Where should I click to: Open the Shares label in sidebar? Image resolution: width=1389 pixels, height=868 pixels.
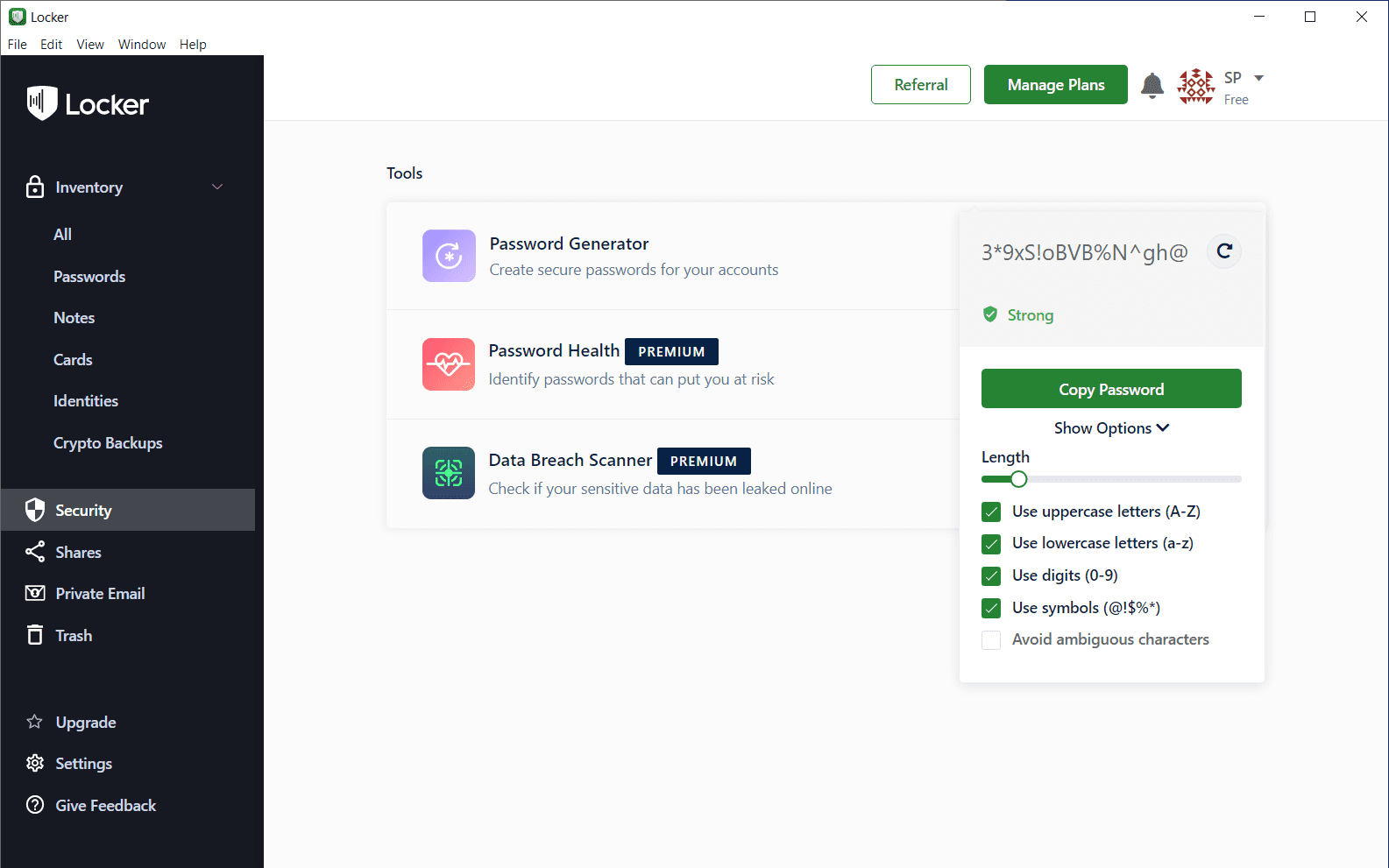point(78,552)
